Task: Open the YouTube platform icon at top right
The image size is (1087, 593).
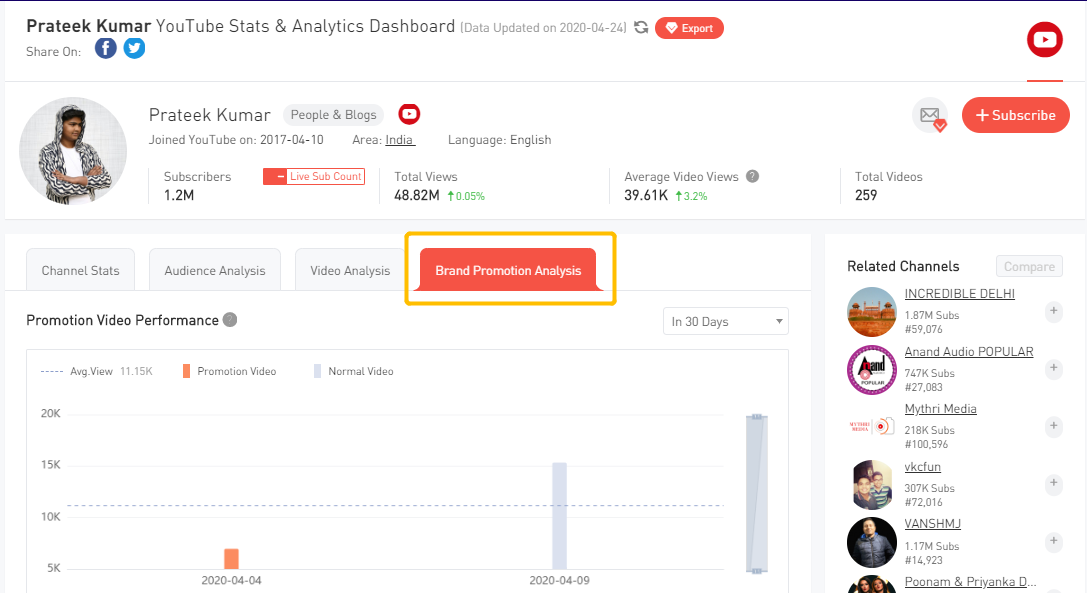Action: tap(1045, 40)
